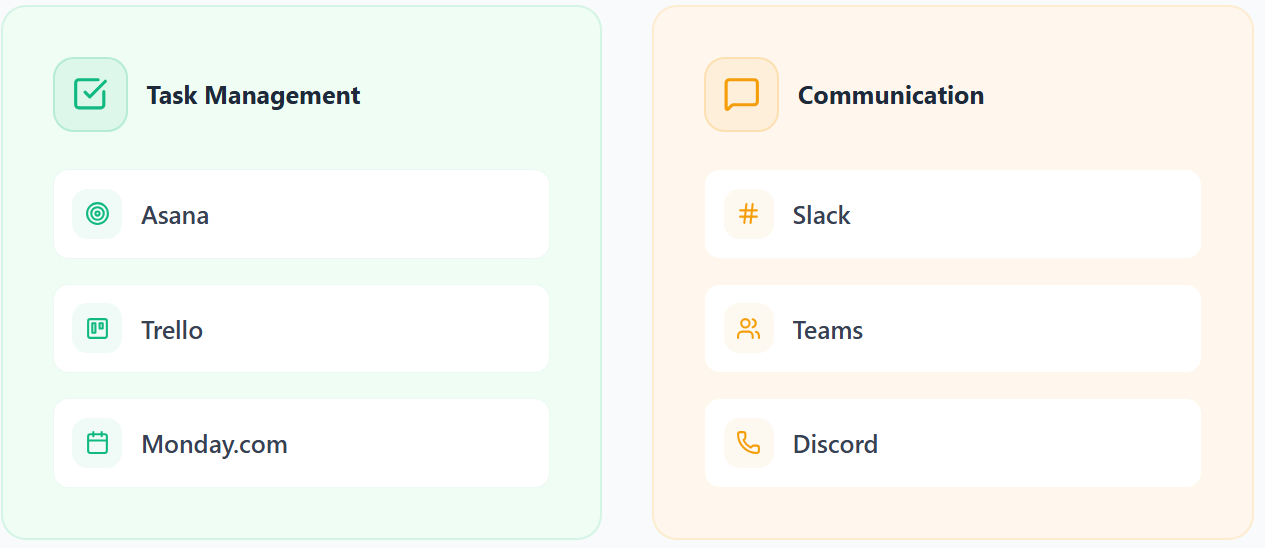Select the Slack row
The height and width of the screenshot is (548, 1265).
(x=952, y=214)
